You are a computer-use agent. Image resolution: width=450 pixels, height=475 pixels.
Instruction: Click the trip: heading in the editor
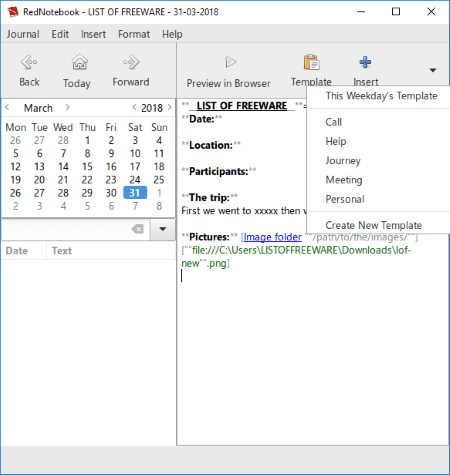tap(209, 197)
